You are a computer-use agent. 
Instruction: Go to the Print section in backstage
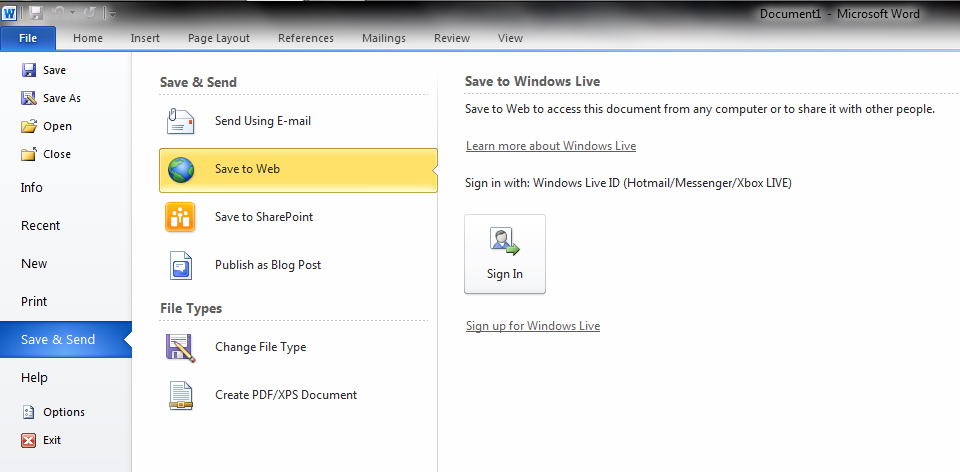34,301
